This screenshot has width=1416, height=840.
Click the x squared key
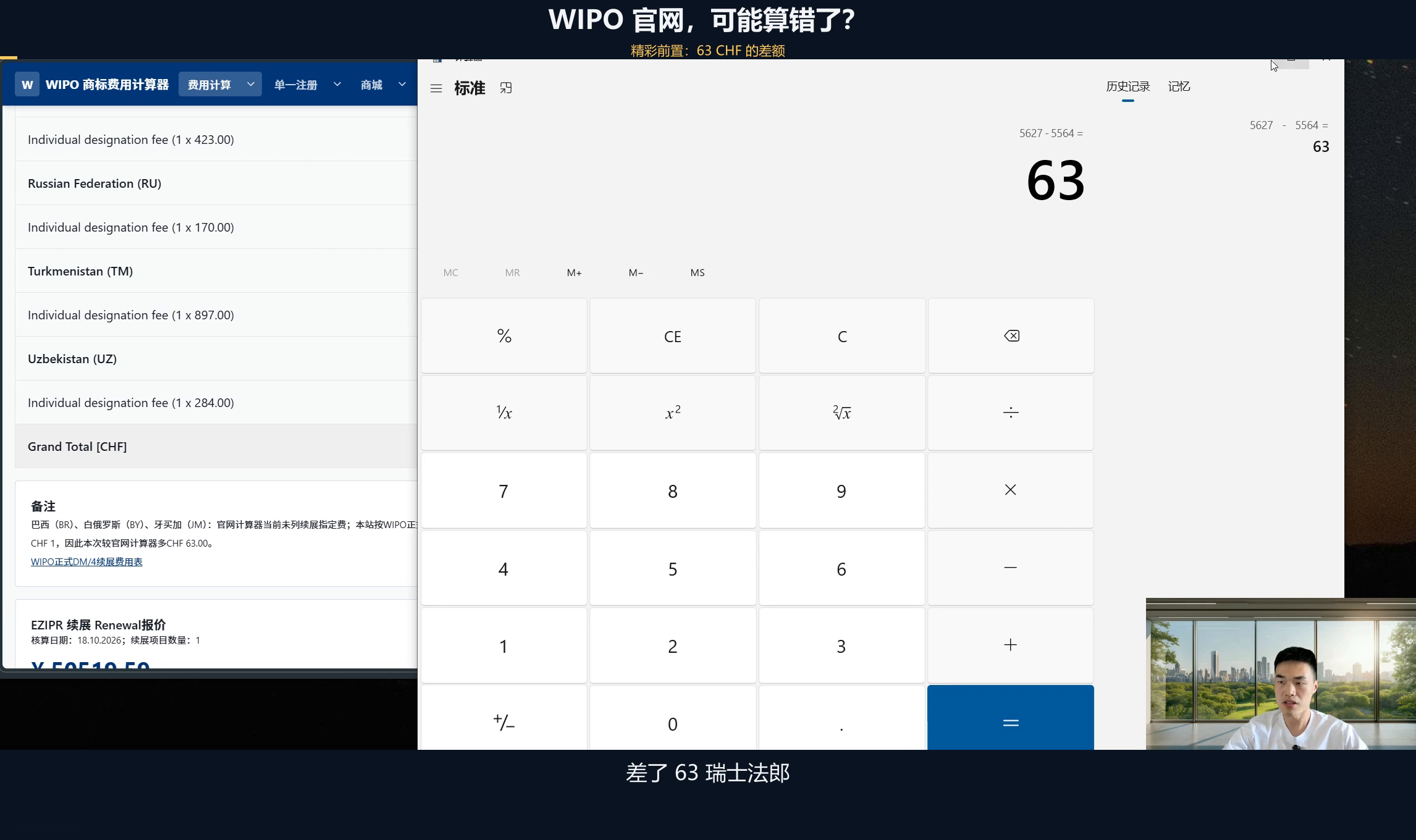673,413
